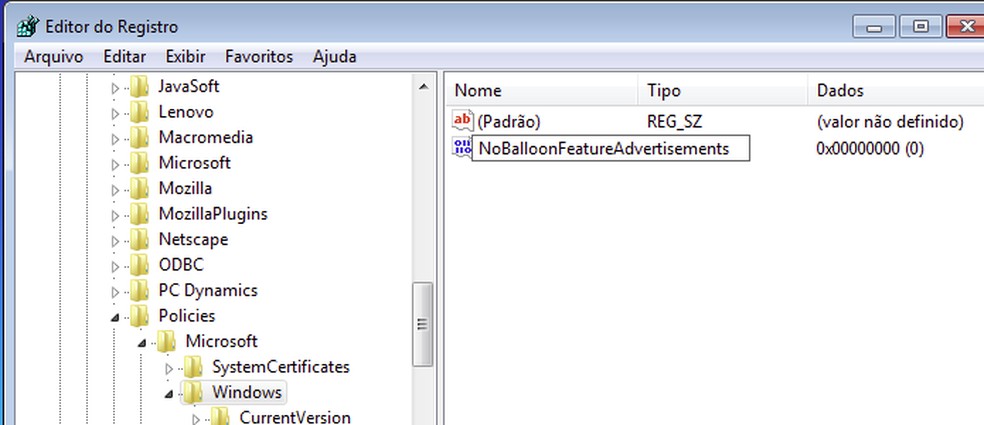Screen dimensions: 984x425
Task: Open the Favoritos menu
Action: [x=259, y=56]
